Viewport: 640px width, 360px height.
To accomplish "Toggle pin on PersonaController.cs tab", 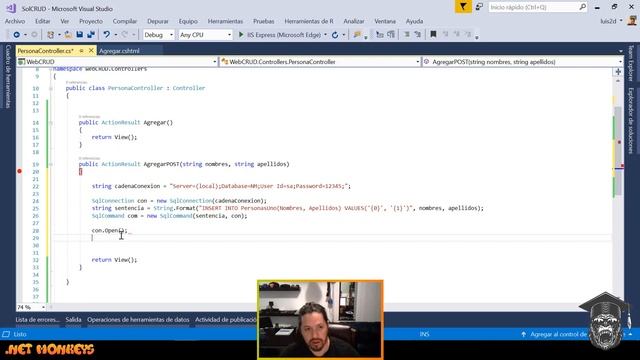I will tap(81, 51).
